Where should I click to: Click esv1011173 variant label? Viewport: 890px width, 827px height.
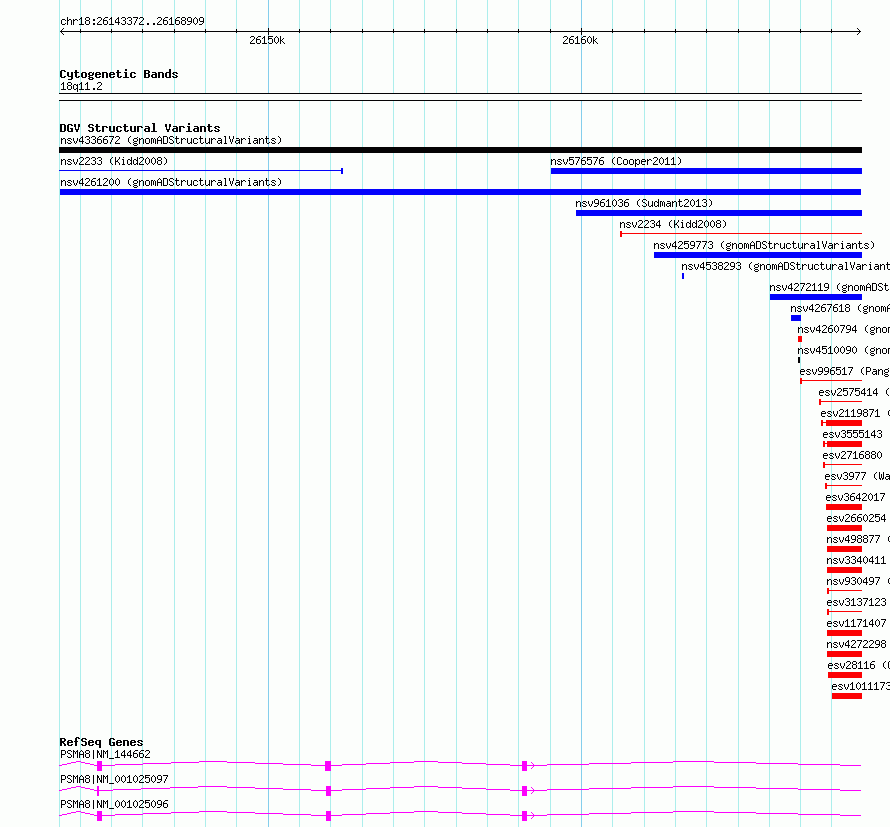click(860, 686)
